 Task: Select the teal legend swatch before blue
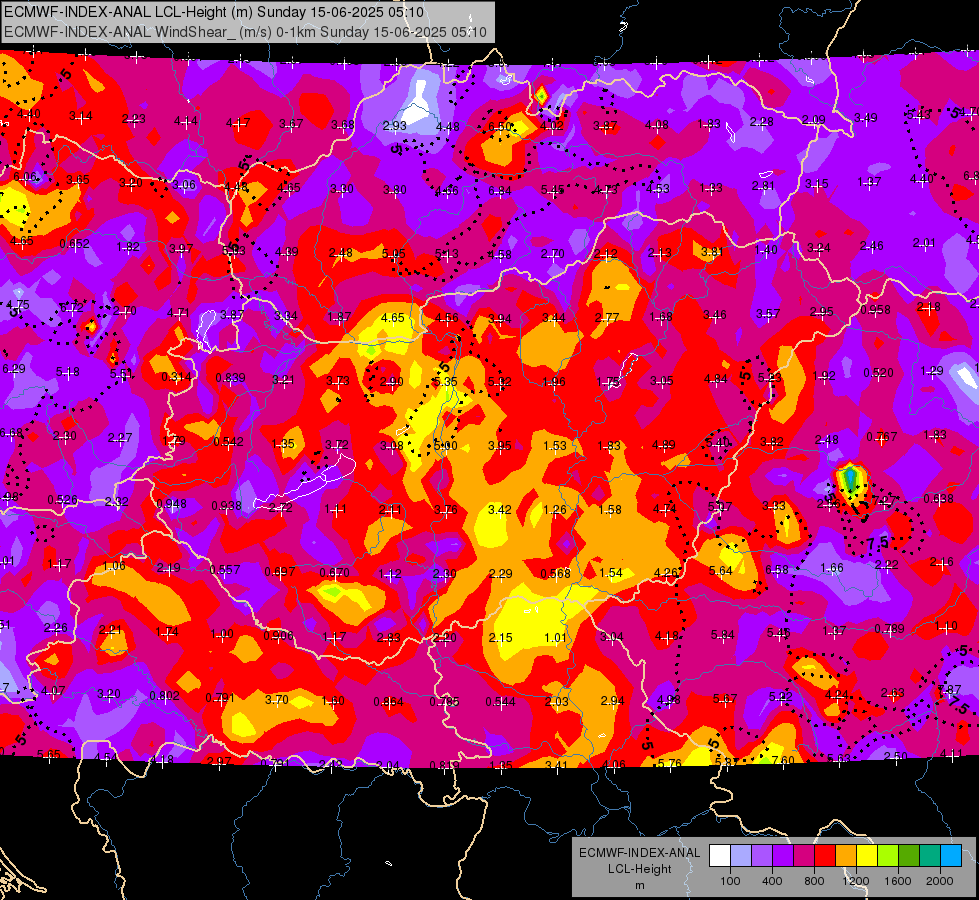point(930,855)
